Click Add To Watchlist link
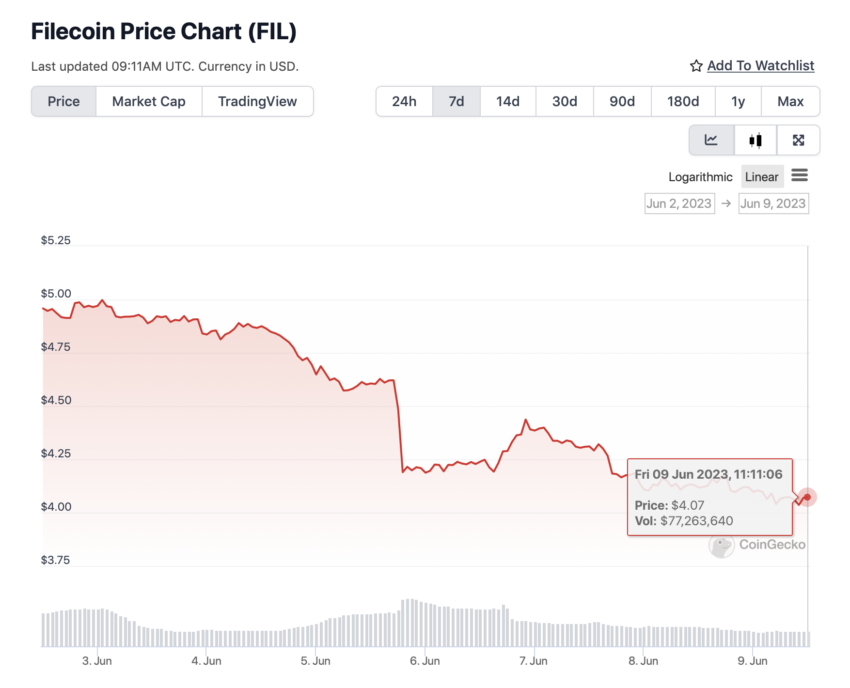This screenshot has height=688, width=850. click(x=761, y=66)
